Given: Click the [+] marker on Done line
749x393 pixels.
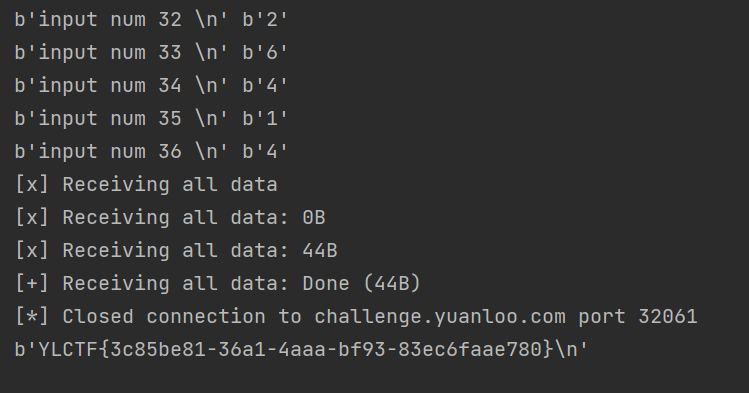Looking at the screenshot, I should point(32,284).
